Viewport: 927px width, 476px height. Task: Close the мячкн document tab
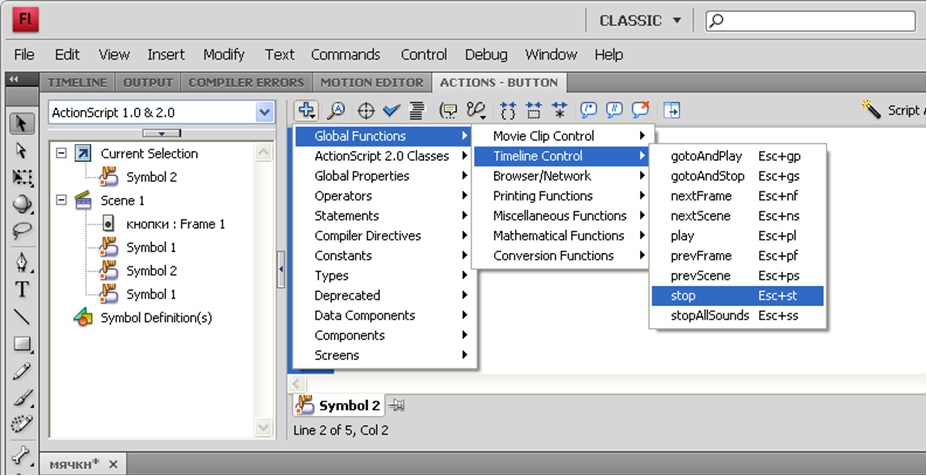[x=114, y=464]
